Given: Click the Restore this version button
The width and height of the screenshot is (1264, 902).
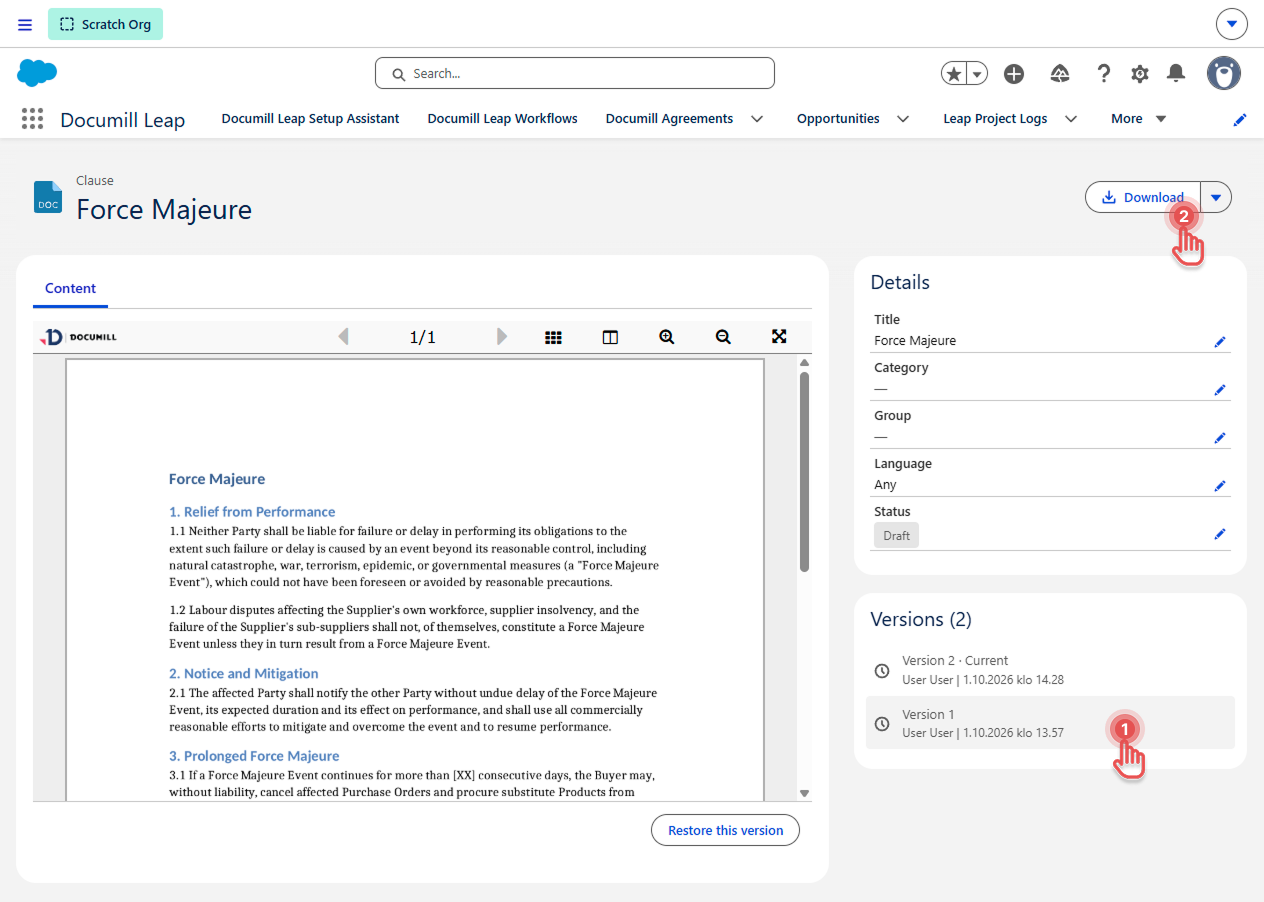Looking at the screenshot, I should (x=725, y=831).
